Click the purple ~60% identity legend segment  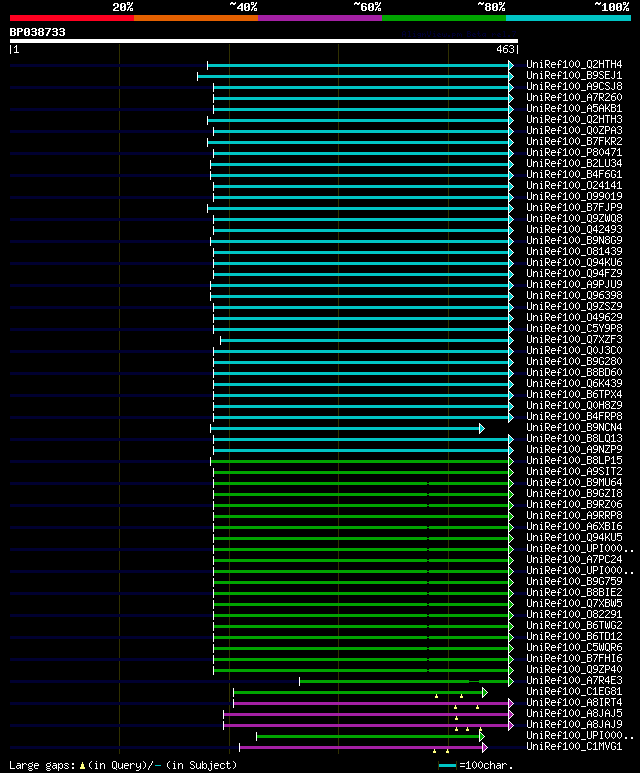click(x=320, y=18)
